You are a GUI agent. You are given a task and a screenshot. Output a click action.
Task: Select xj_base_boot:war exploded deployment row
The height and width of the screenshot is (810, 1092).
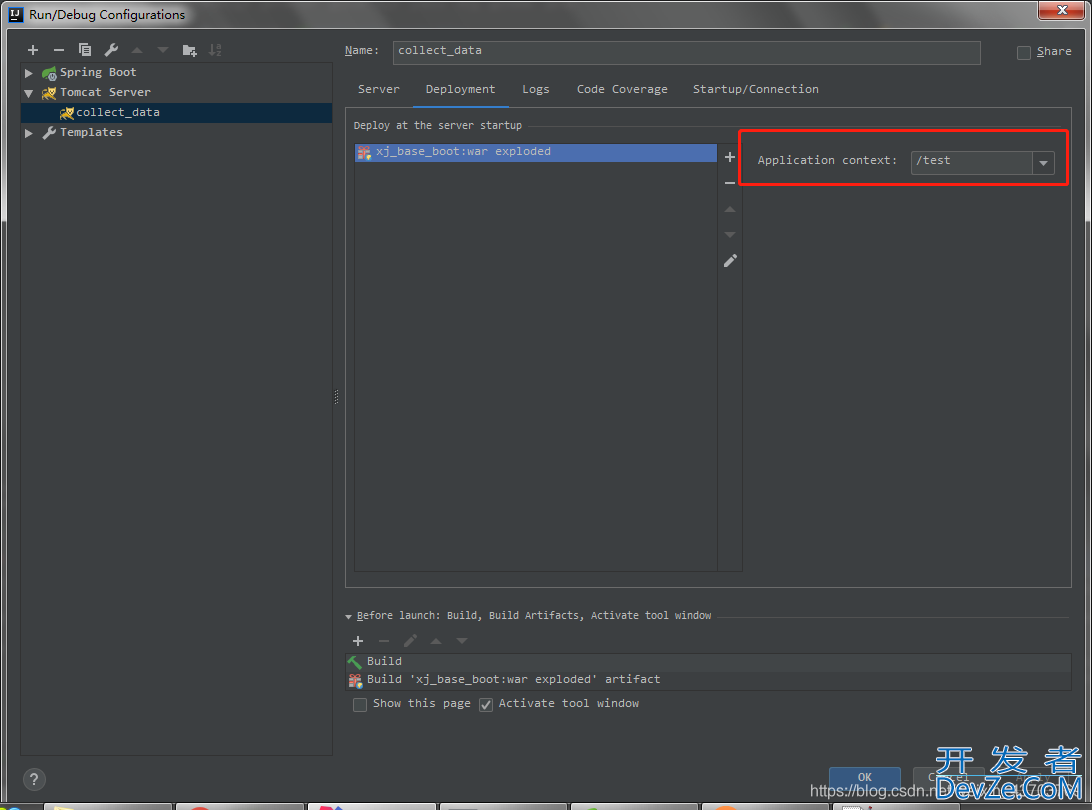pos(536,153)
